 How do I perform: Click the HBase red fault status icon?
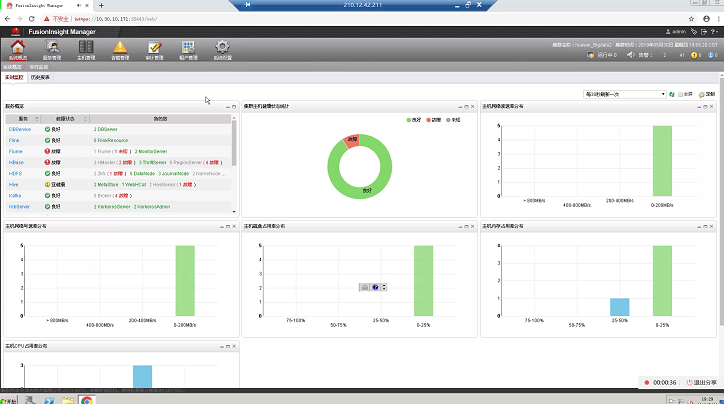tap(47, 163)
